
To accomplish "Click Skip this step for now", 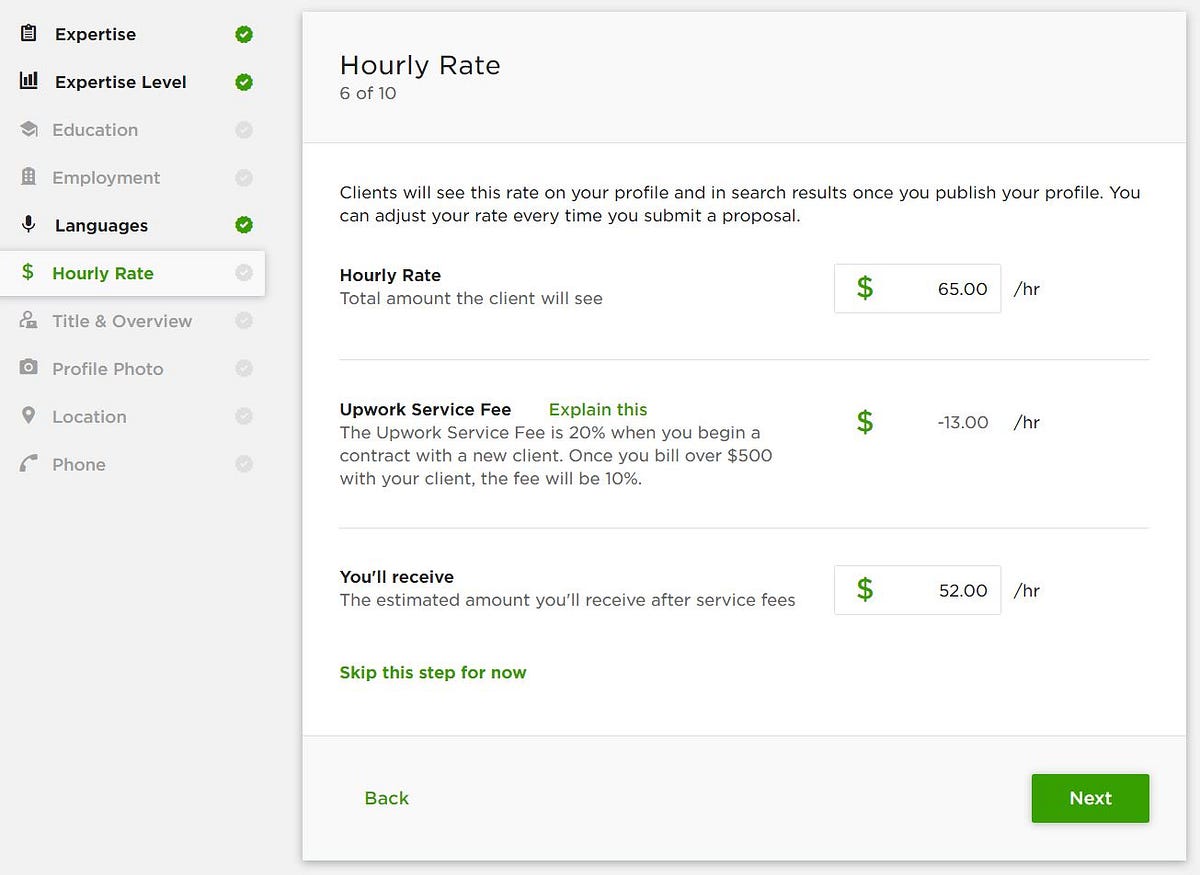I will [433, 672].
